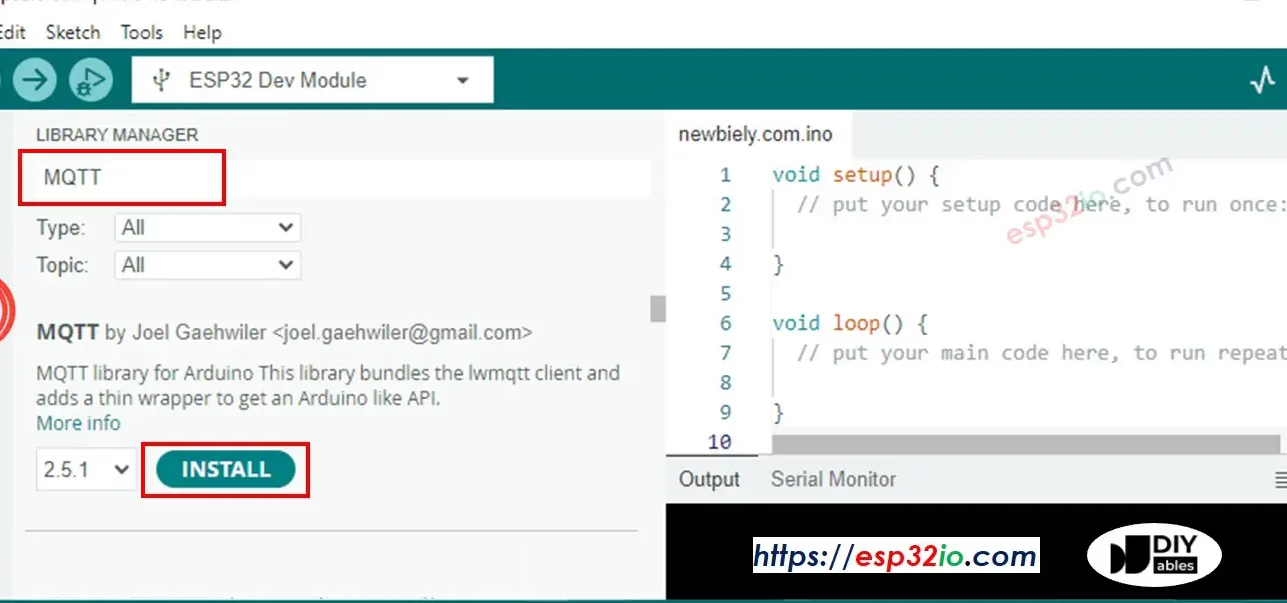Click the editor horizontal scrollbar

1025,443
